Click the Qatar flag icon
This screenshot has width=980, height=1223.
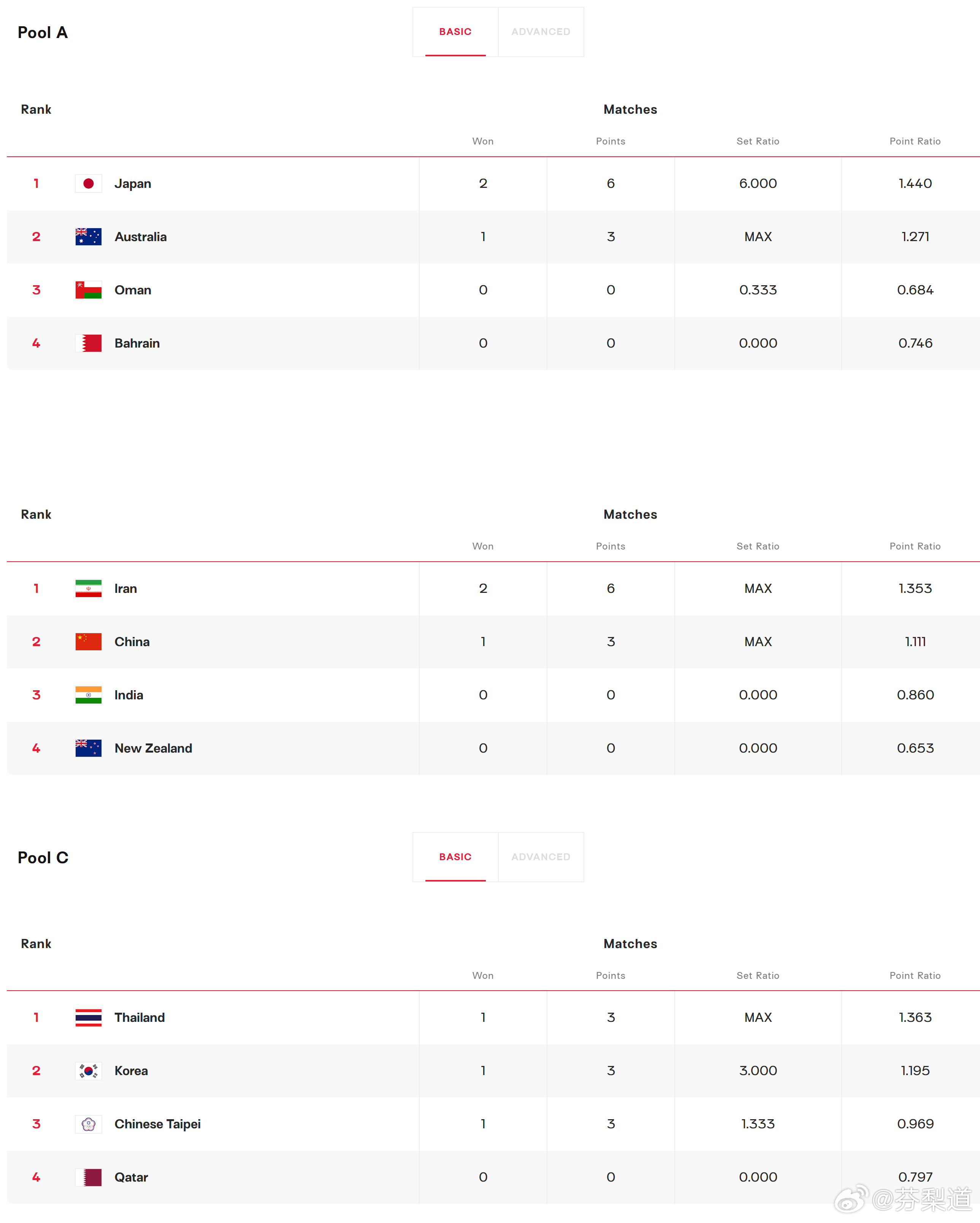[x=89, y=1177]
